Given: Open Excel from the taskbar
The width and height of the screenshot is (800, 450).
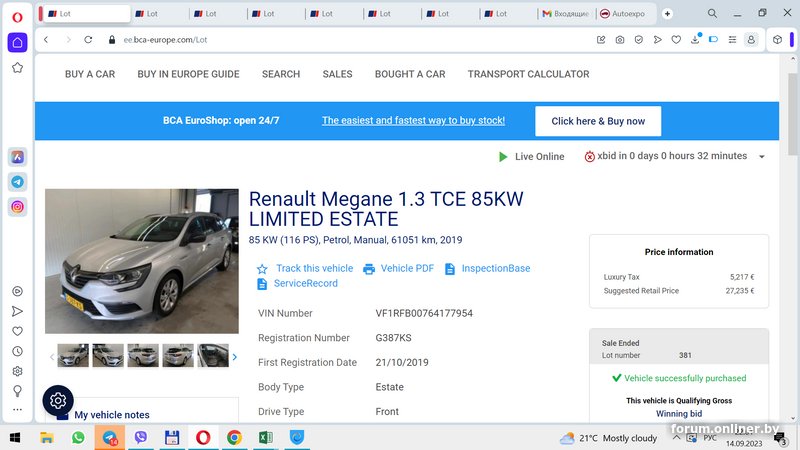Looking at the screenshot, I should coord(266,438).
